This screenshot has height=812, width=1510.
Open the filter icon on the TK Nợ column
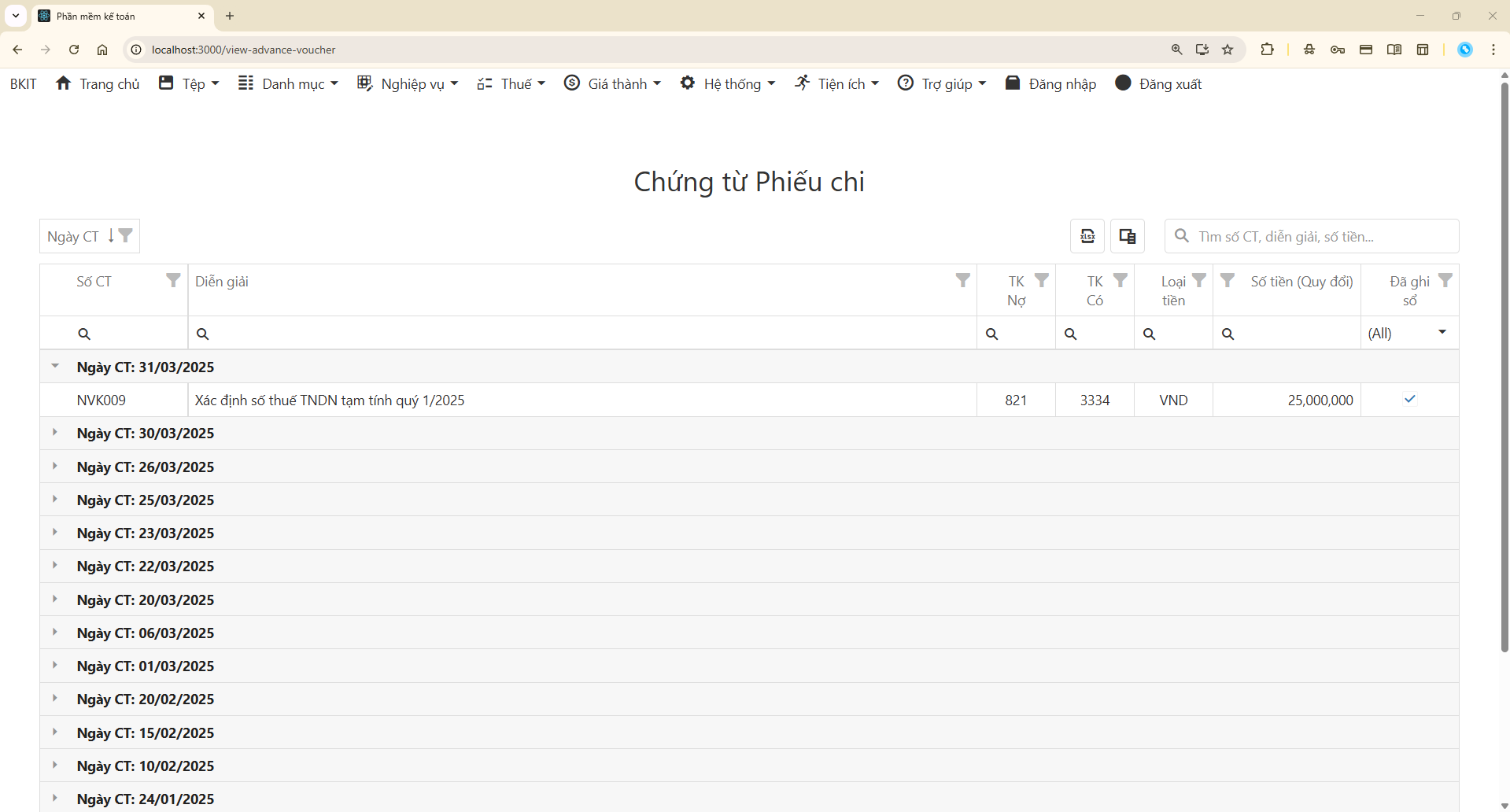coord(1043,279)
